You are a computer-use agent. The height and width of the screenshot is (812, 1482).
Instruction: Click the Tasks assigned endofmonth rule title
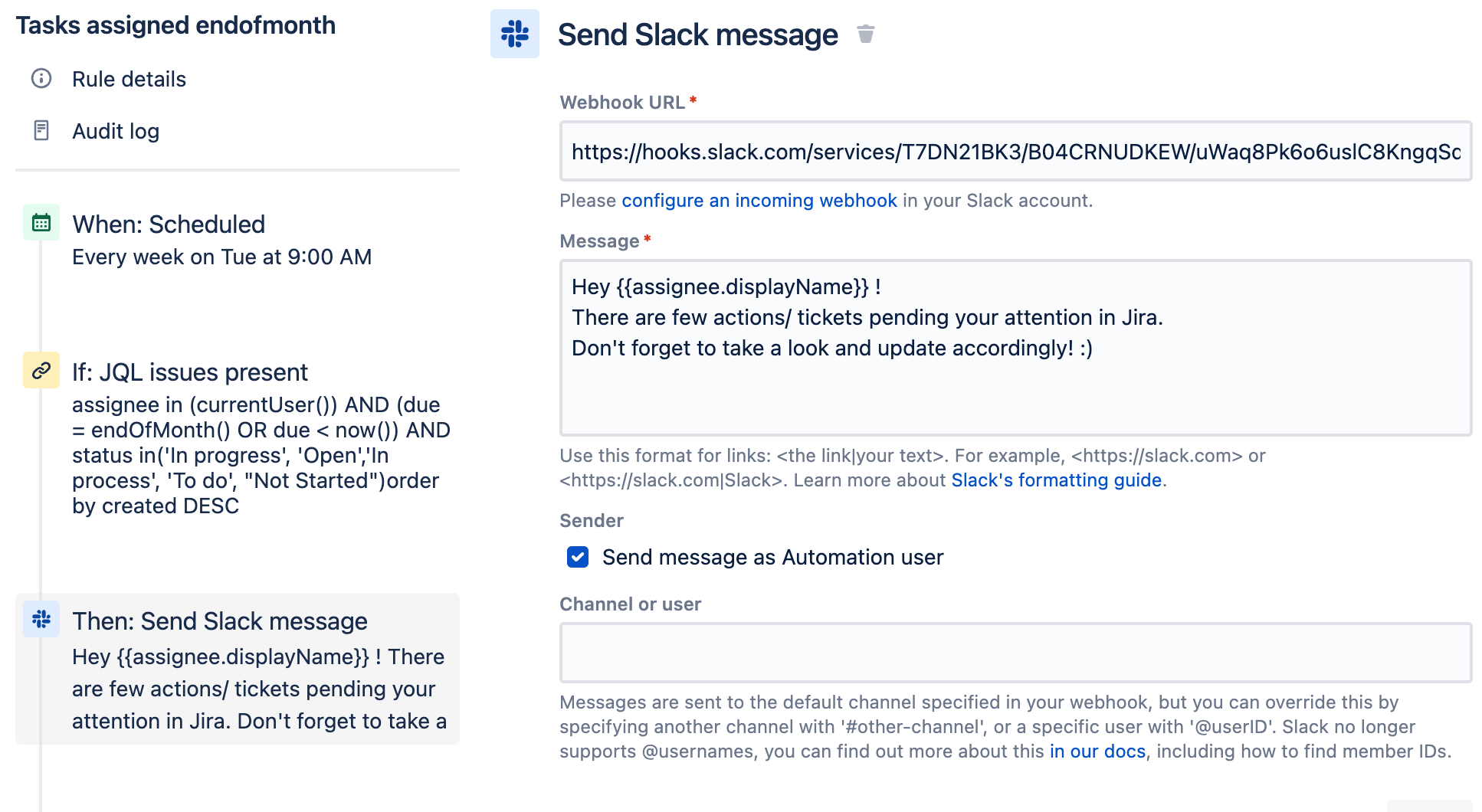point(175,25)
